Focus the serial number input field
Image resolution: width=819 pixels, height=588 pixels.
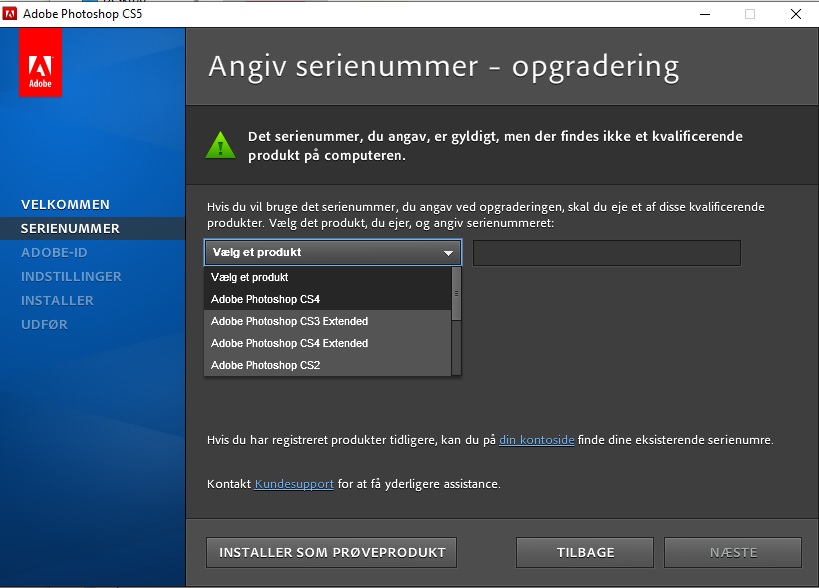(606, 253)
